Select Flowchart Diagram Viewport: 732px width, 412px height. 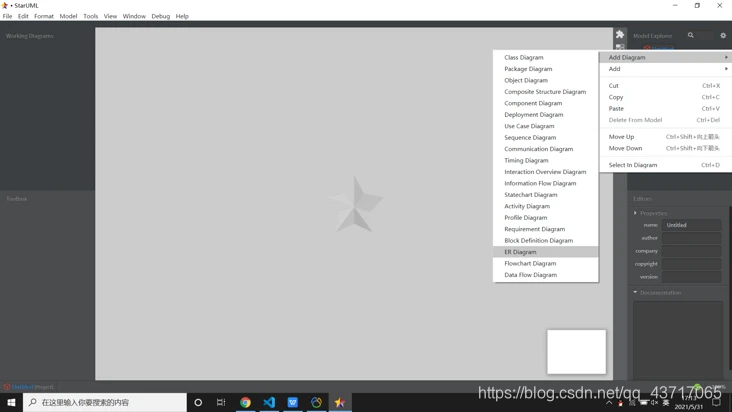click(x=546, y=263)
